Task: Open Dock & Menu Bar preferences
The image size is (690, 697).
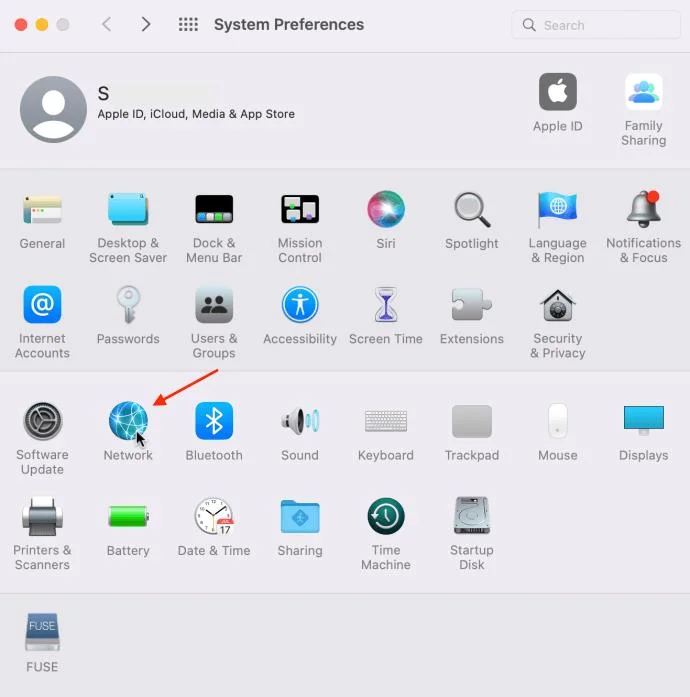Action: [214, 209]
